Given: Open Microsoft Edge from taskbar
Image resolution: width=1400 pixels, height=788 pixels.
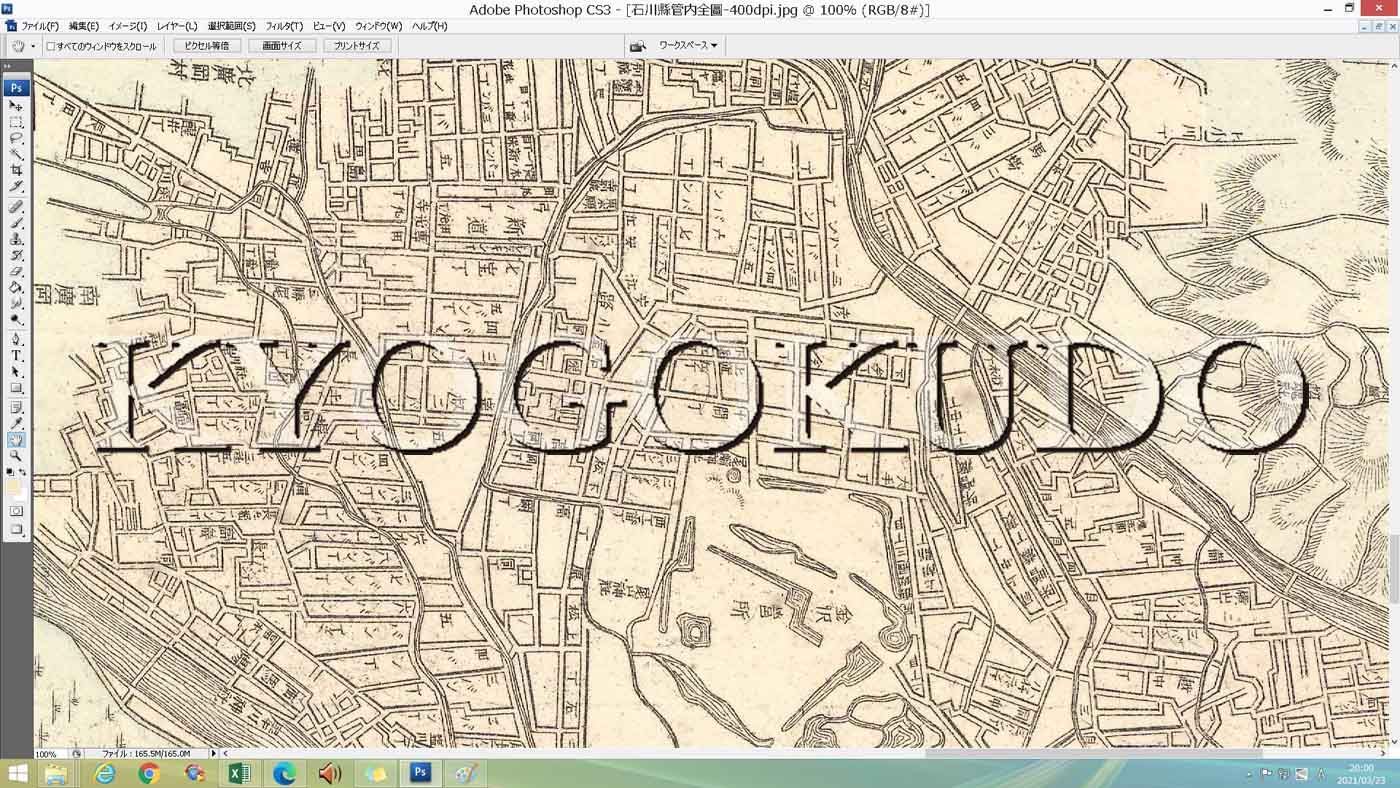Looking at the screenshot, I should (285, 774).
